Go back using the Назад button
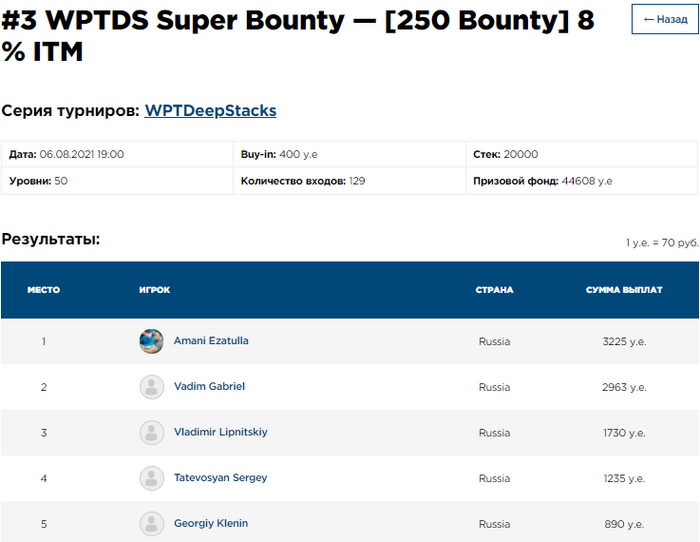 click(665, 19)
